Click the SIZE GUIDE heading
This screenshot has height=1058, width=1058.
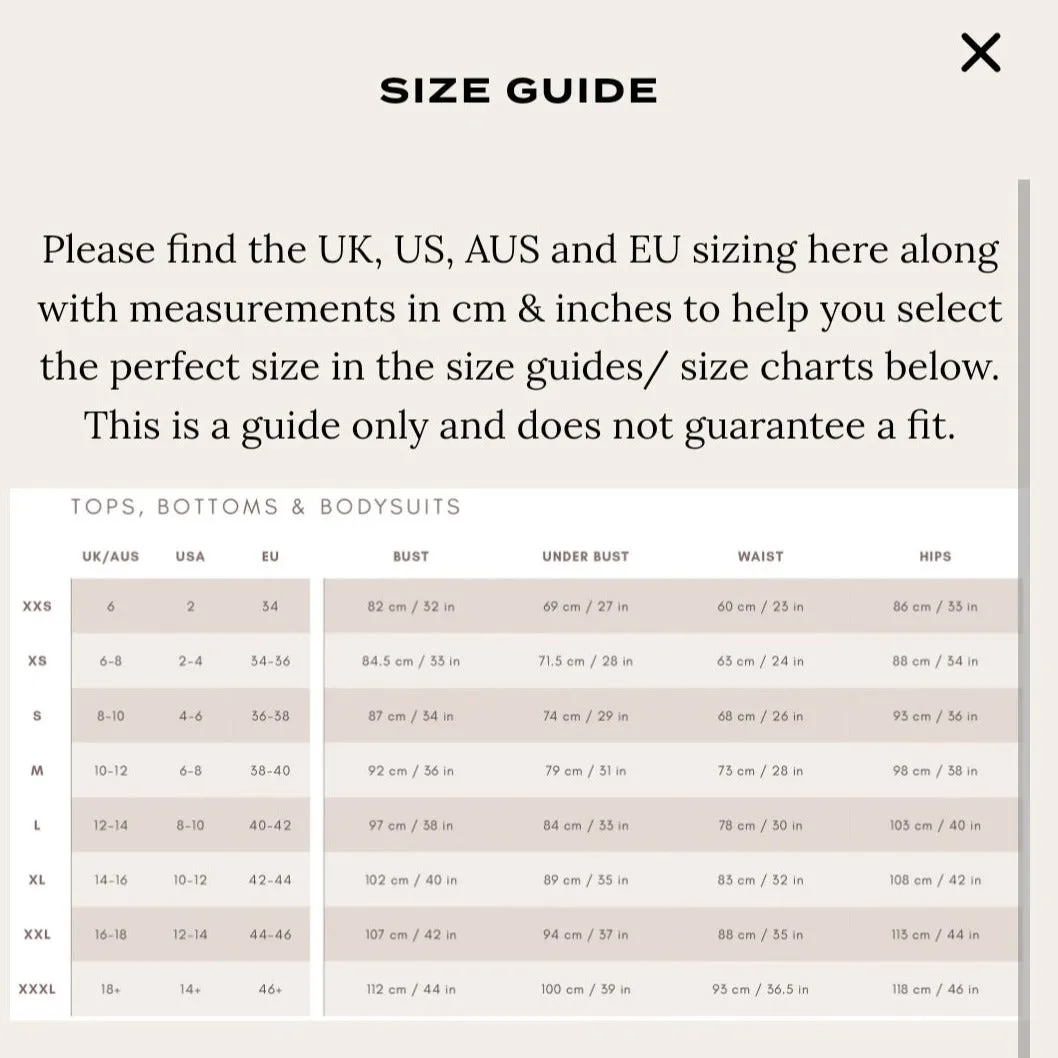click(518, 91)
